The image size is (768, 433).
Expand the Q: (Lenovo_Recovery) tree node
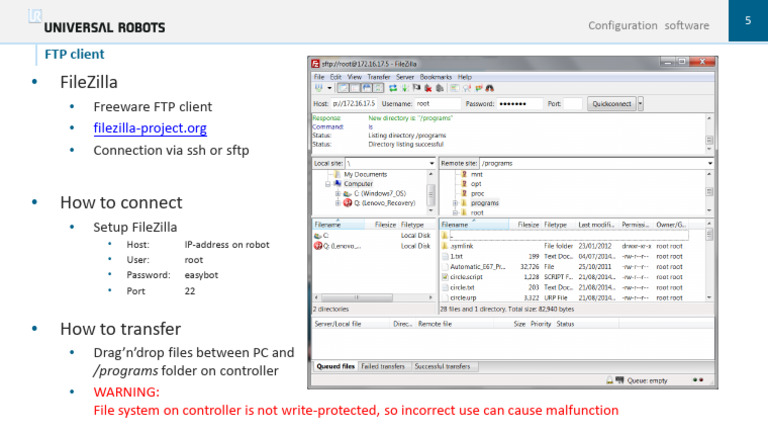(x=337, y=203)
